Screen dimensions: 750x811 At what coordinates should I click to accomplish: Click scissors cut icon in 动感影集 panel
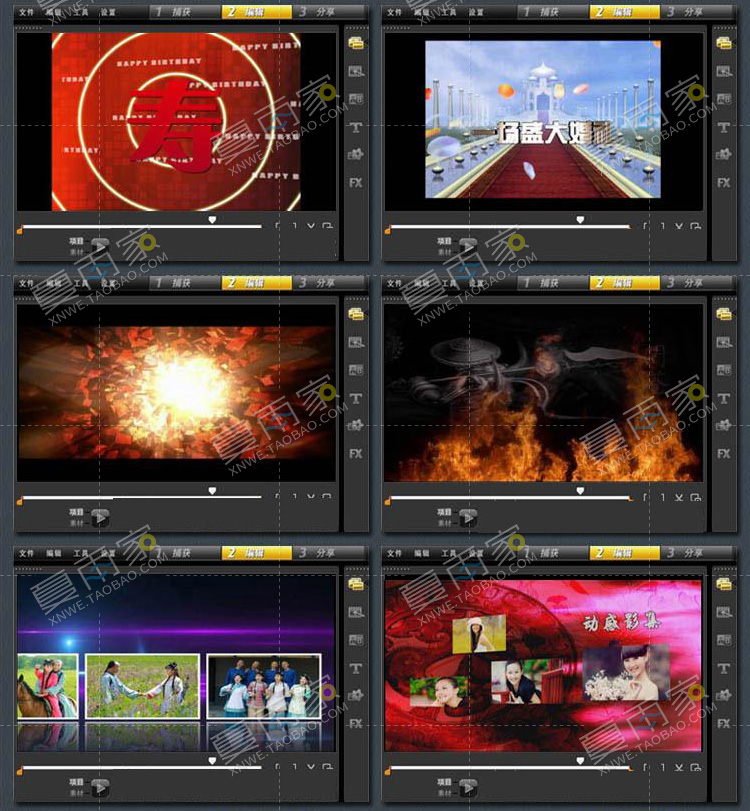[679, 767]
